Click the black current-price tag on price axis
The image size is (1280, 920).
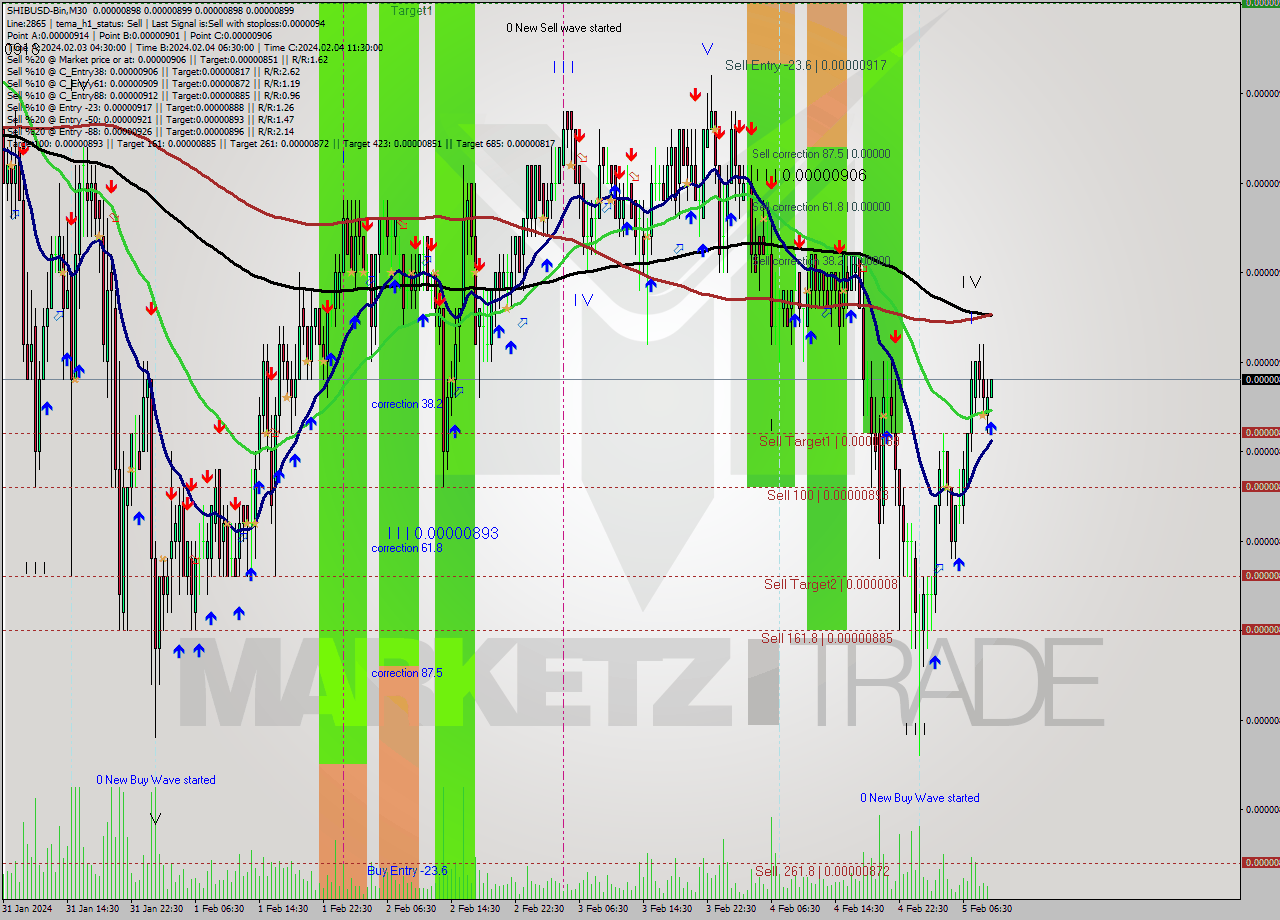pos(1260,380)
